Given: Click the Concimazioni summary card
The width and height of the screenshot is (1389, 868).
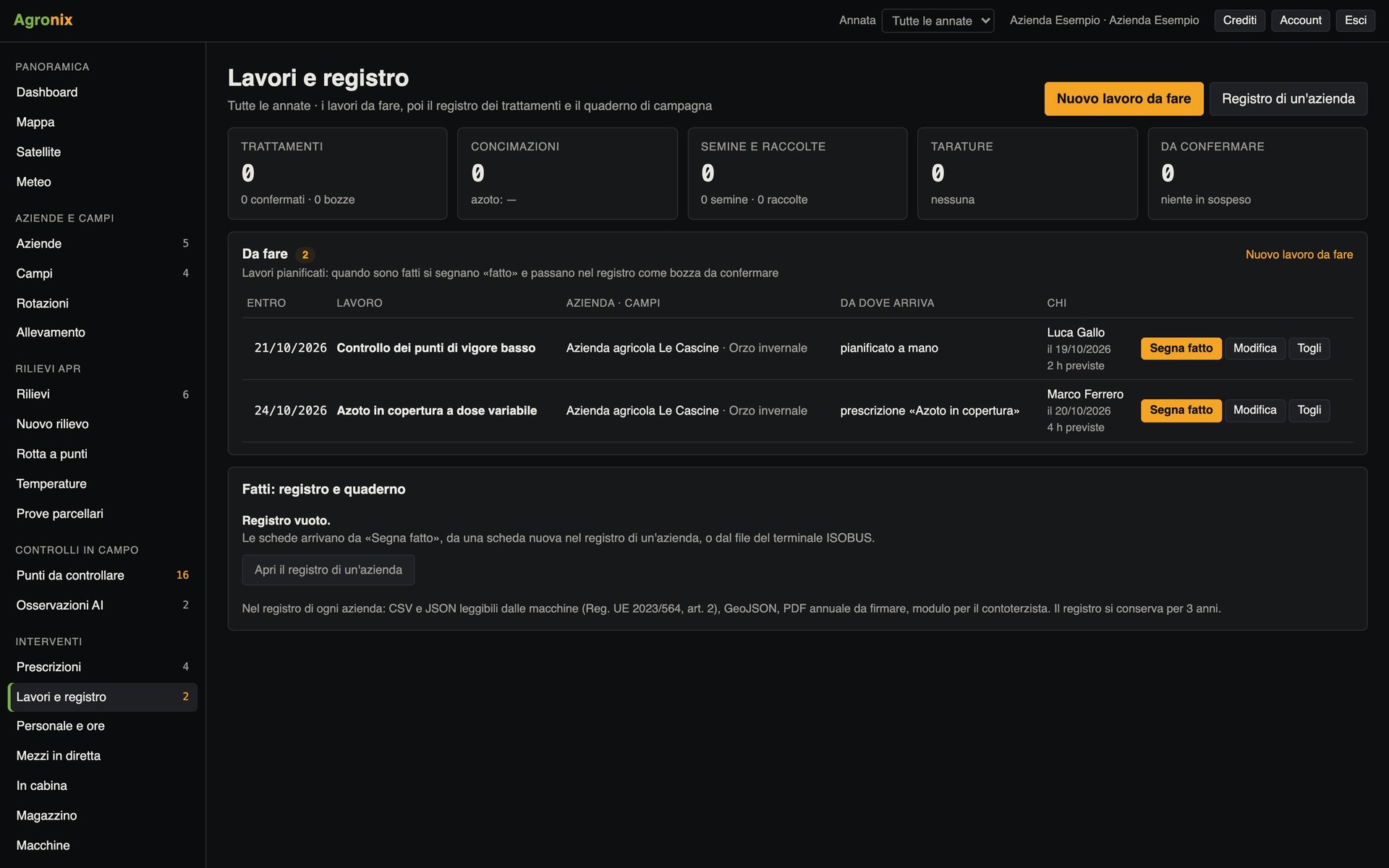Looking at the screenshot, I should (x=567, y=174).
